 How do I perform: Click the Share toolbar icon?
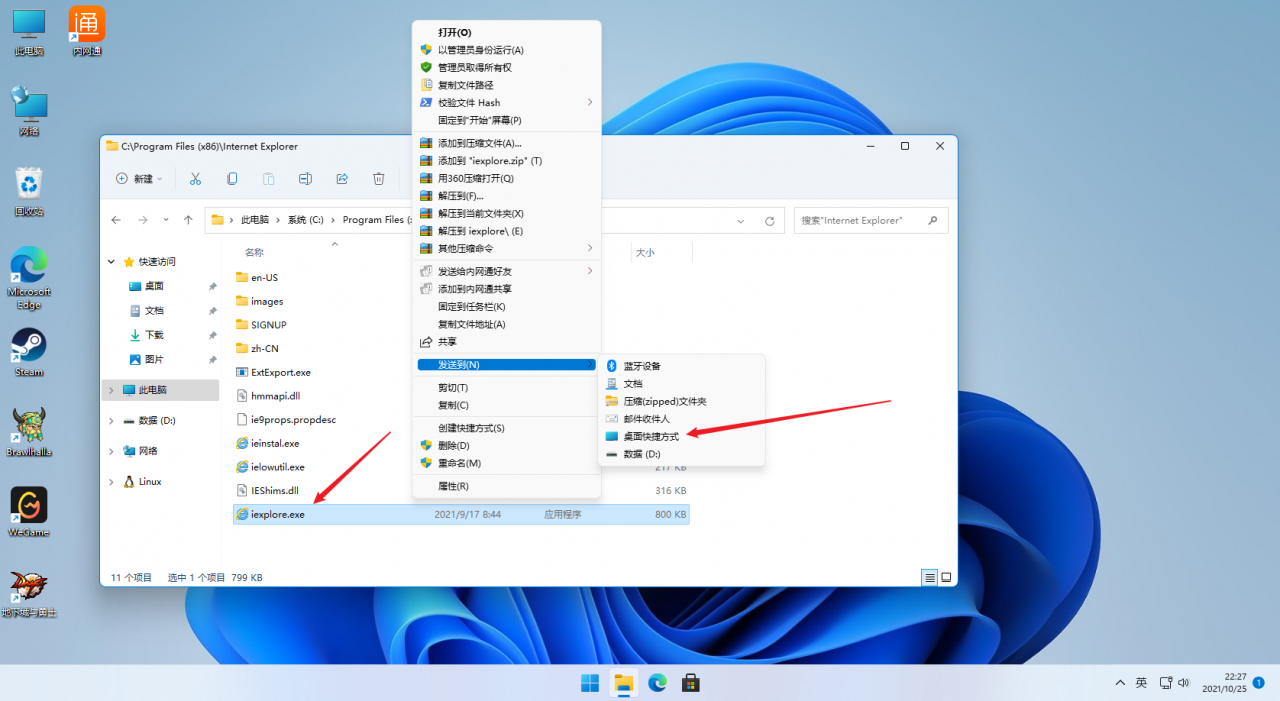point(342,179)
